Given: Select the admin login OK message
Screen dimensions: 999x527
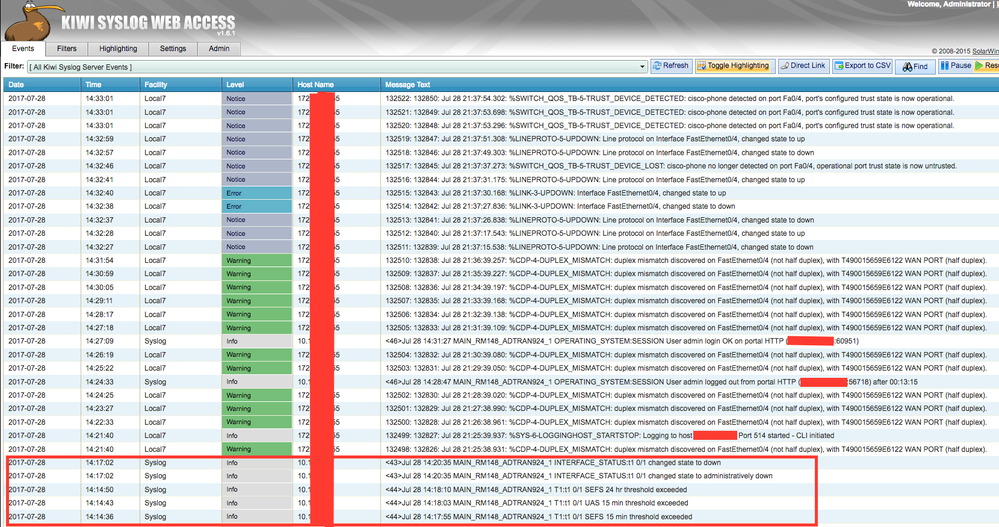Looking at the screenshot, I should tap(622, 342).
